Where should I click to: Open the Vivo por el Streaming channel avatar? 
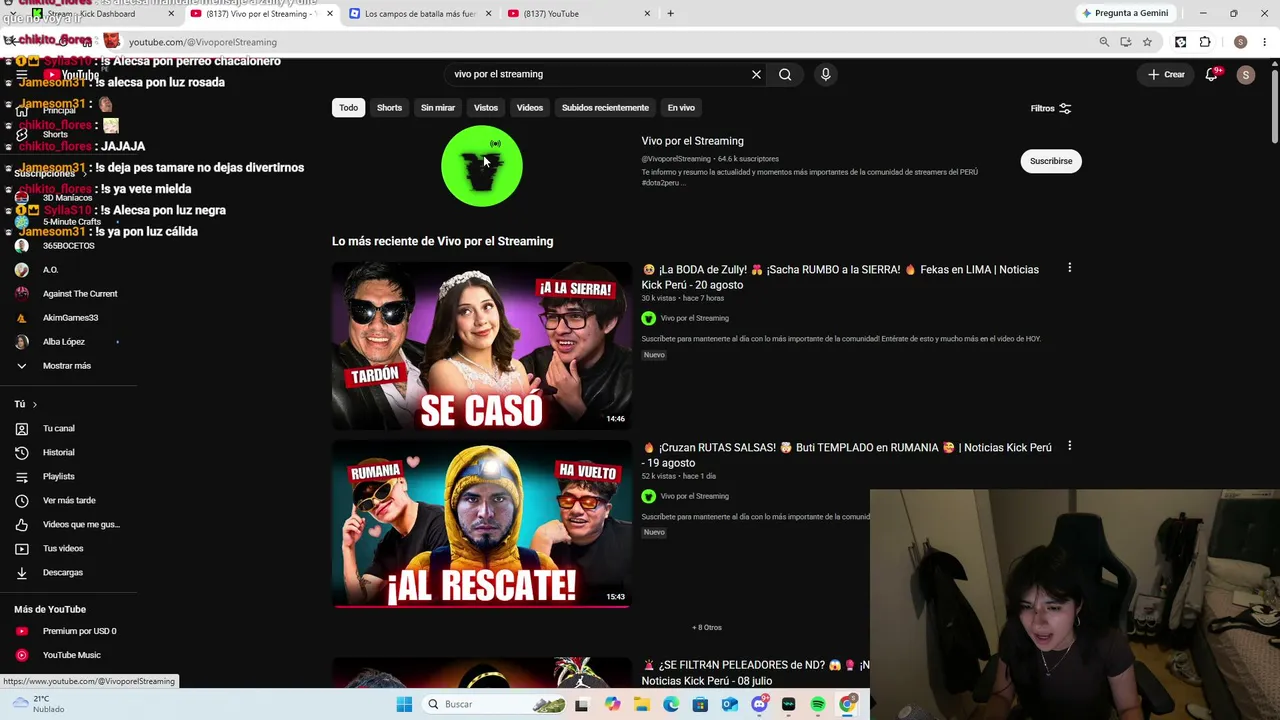point(482,166)
